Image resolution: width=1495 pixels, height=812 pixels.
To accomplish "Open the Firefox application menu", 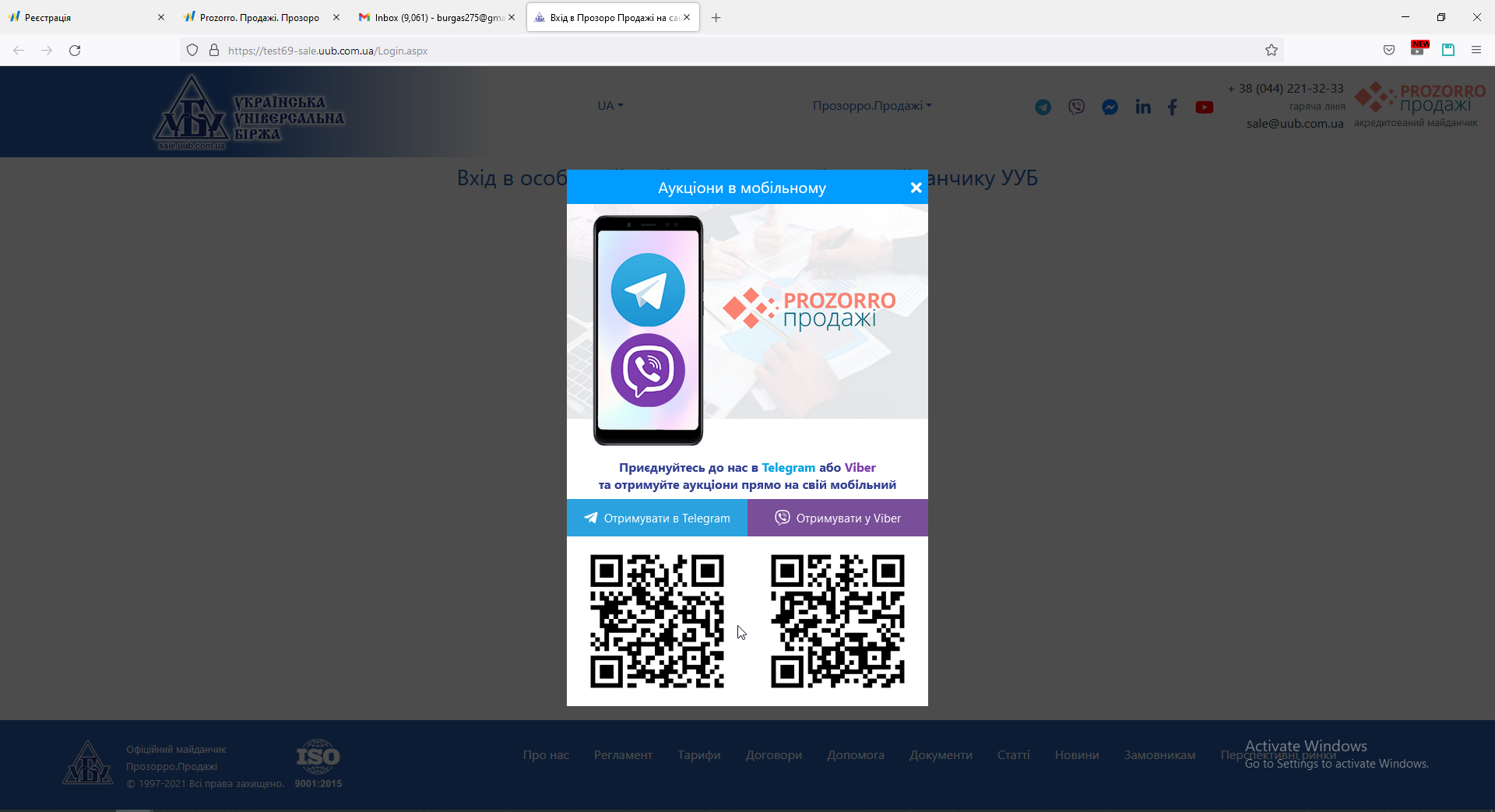I will (x=1476, y=51).
